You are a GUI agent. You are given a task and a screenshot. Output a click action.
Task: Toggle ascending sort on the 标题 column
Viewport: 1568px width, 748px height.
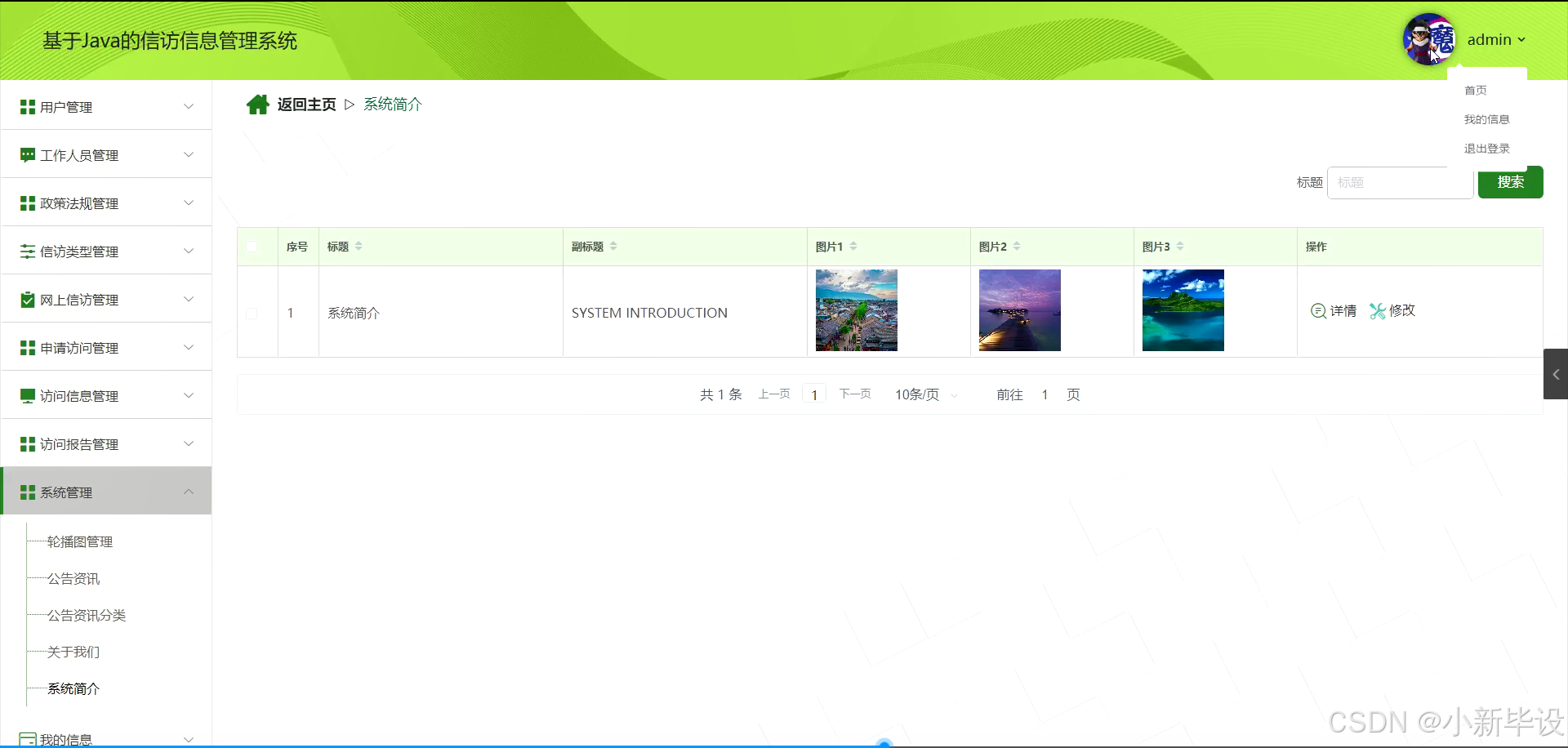(359, 243)
